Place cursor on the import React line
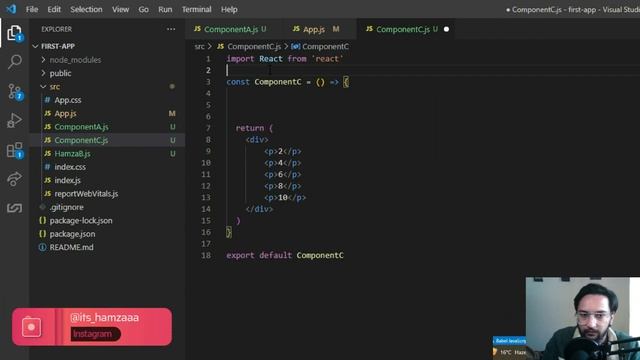 285,59
